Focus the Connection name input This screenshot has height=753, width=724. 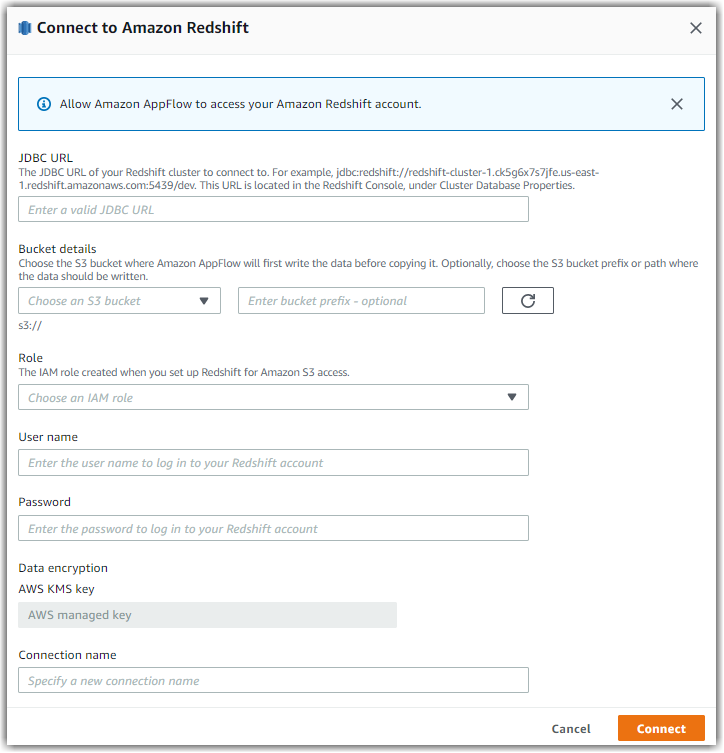[273, 680]
